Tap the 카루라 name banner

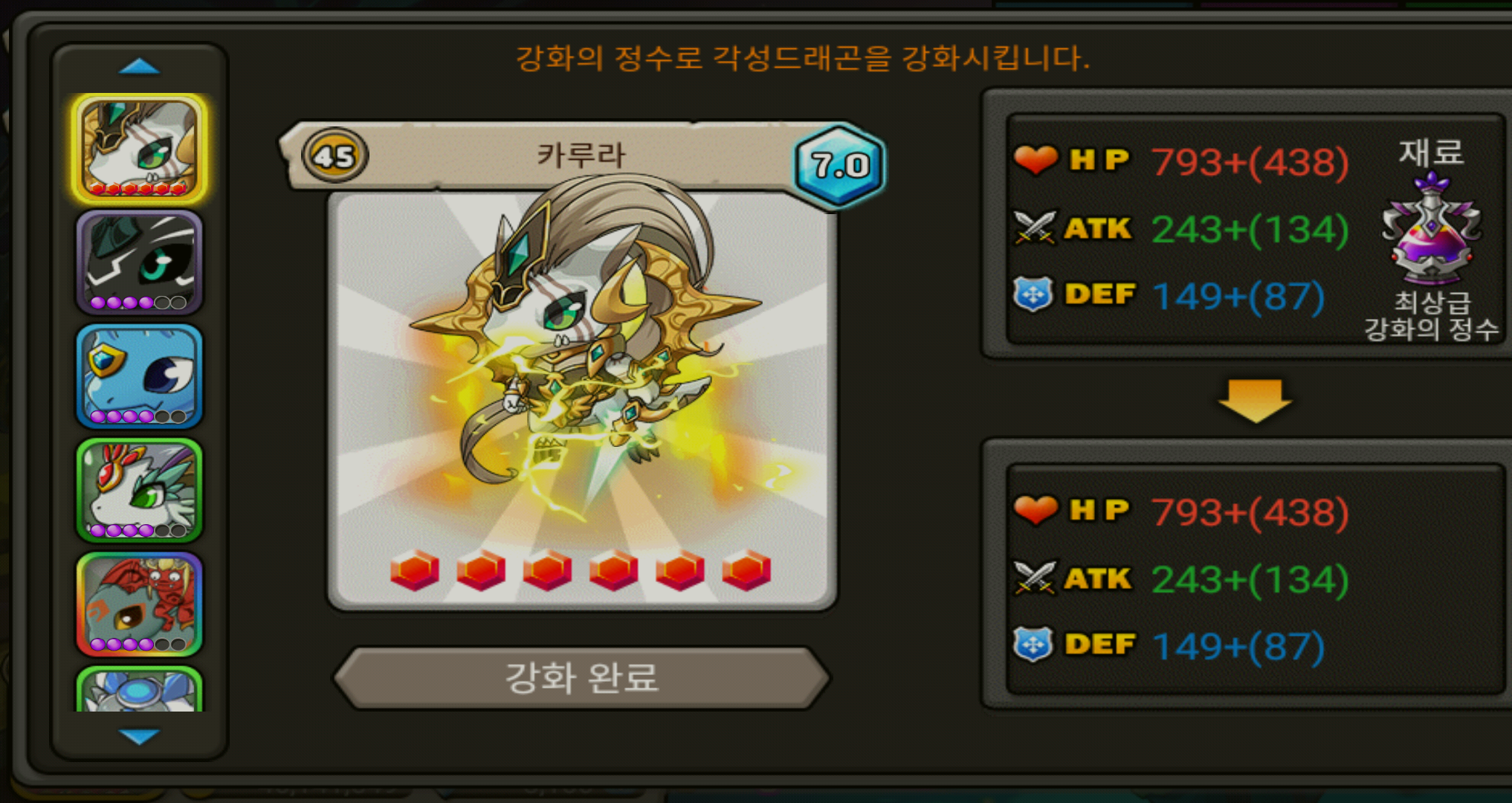581,155
